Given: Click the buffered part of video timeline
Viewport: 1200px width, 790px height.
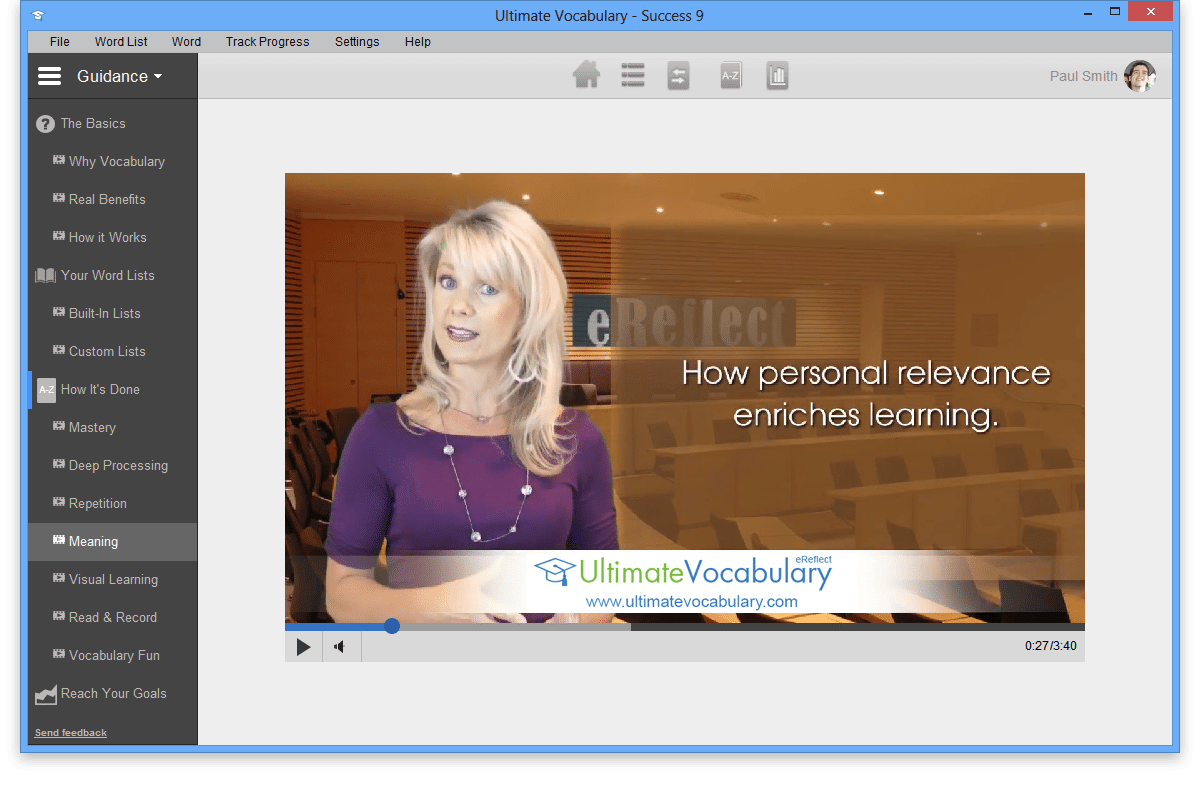Looking at the screenshot, I should pyautogui.click(x=515, y=627).
